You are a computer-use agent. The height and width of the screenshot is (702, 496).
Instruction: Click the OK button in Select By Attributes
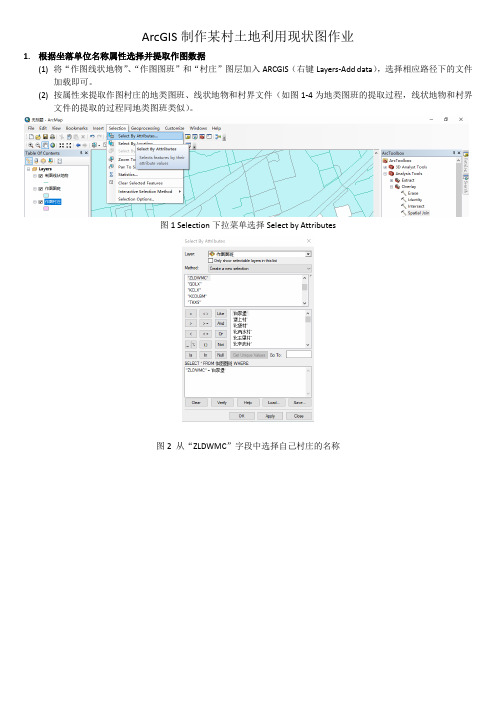coord(242,416)
